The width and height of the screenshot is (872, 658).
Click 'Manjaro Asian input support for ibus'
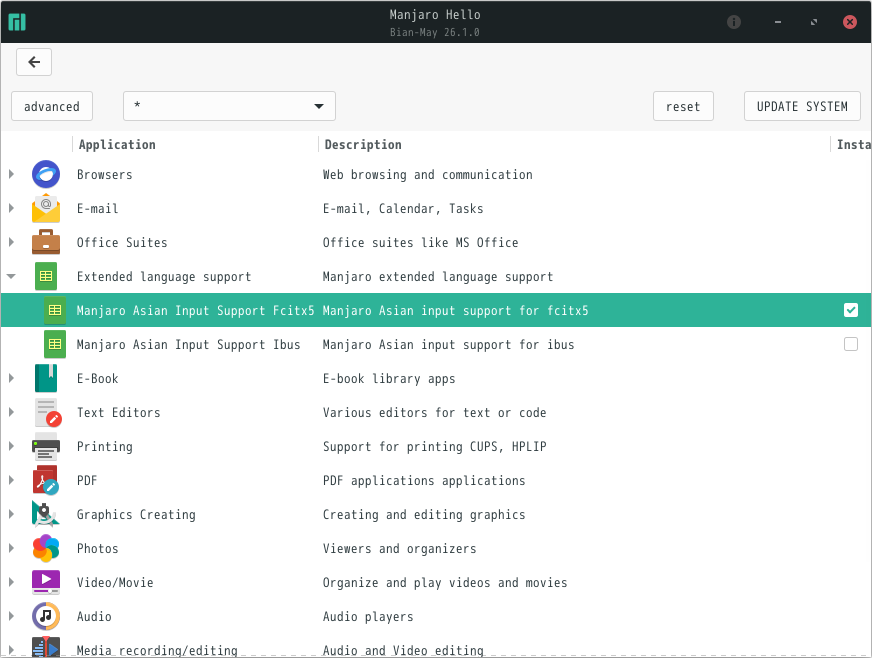(x=448, y=345)
